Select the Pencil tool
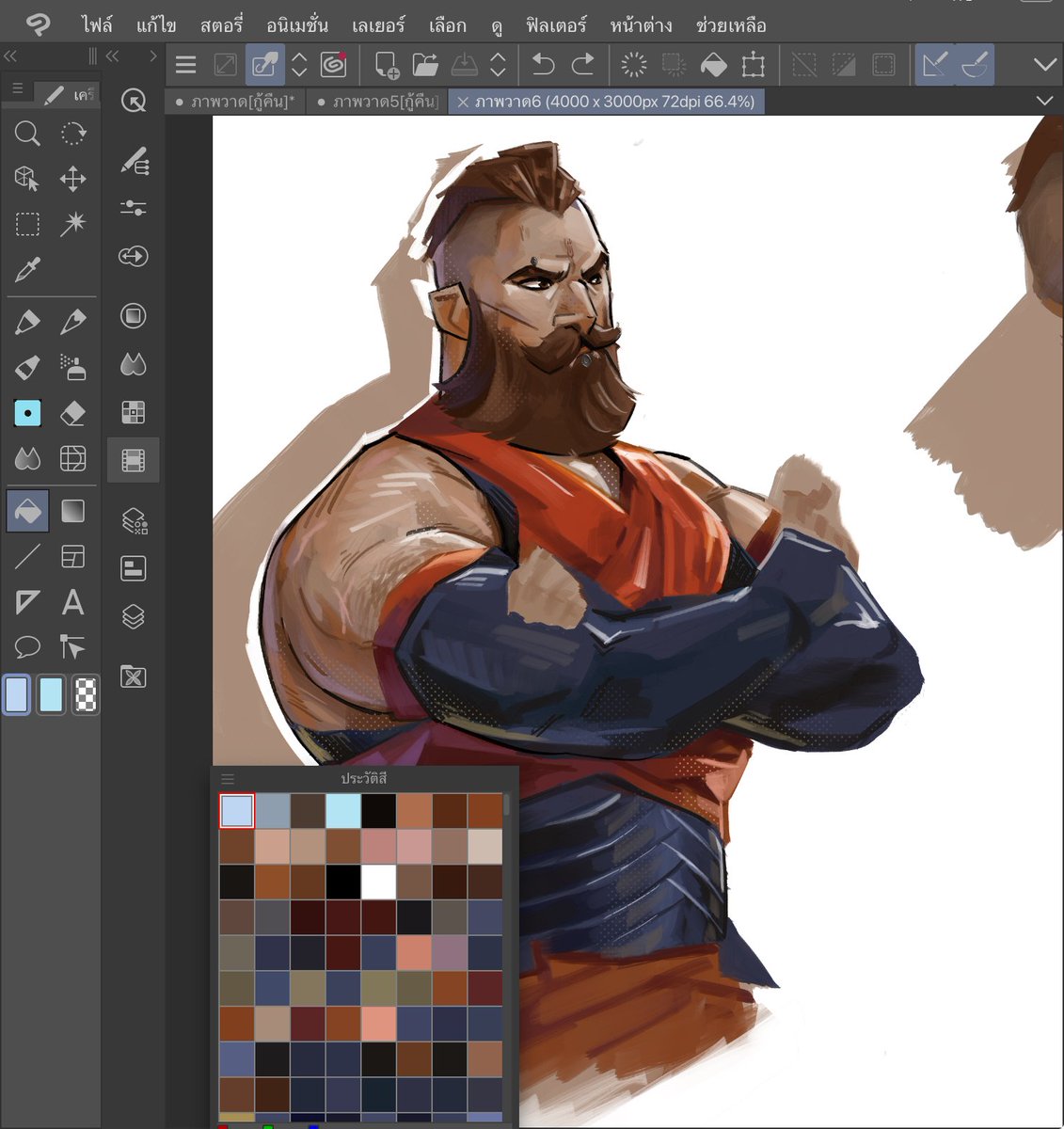The image size is (1064, 1129). point(73,322)
